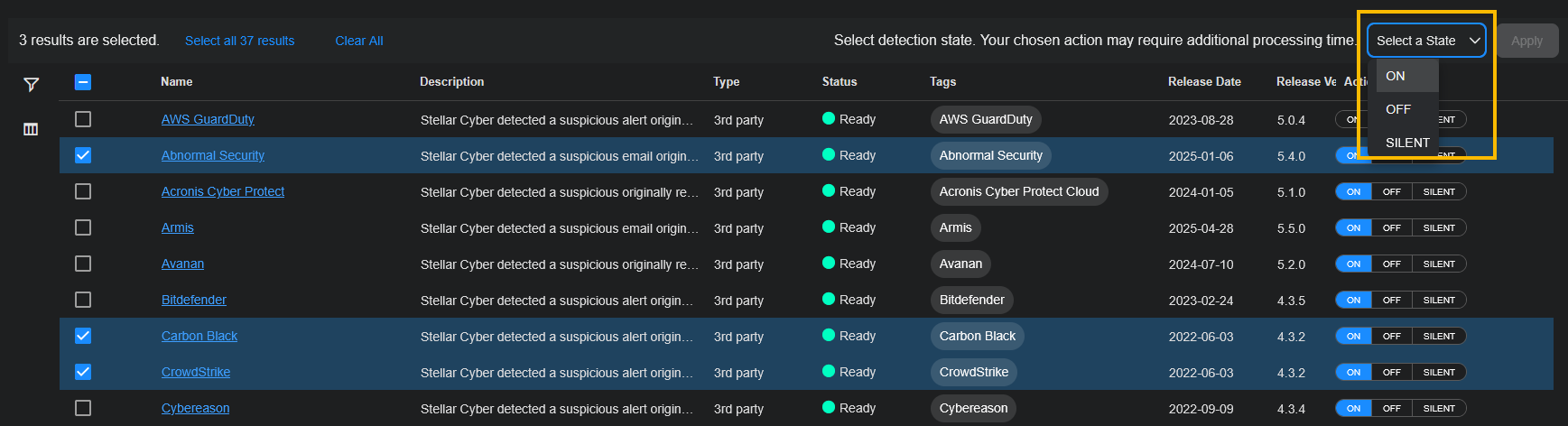Switch Avanan detection toggle to ON

pos(1353,264)
